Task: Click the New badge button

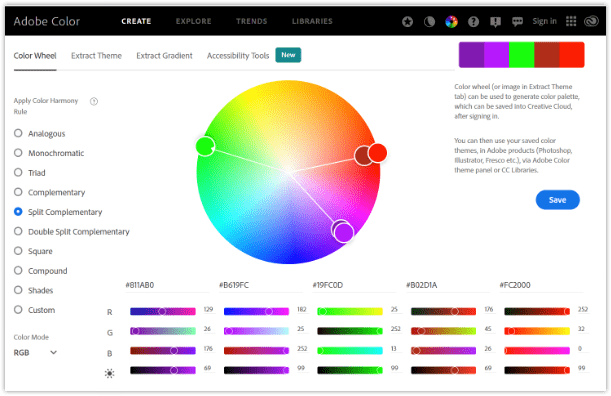Action: click(288, 55)
